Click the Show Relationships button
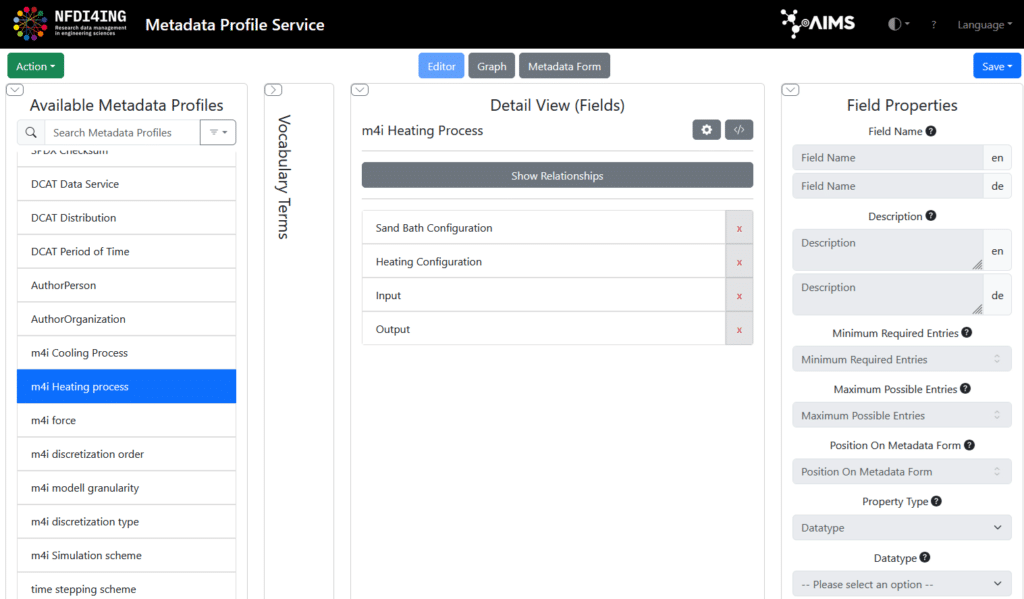1024x599 pixels. click(557, 176)
